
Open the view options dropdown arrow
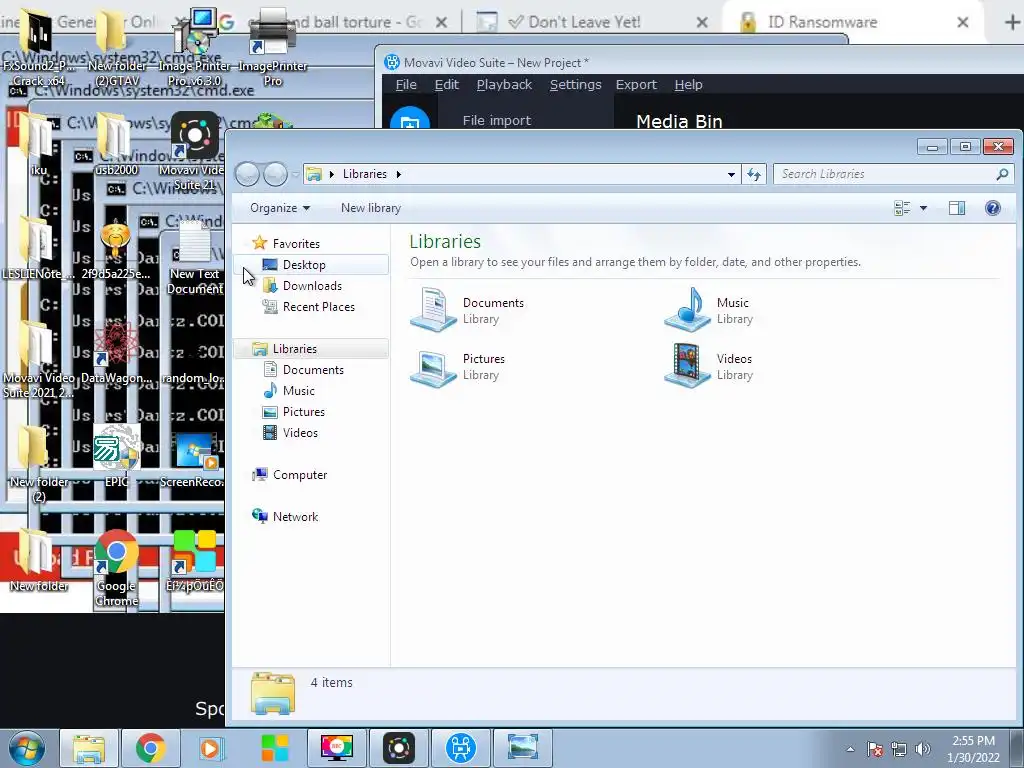coord(923,208)
